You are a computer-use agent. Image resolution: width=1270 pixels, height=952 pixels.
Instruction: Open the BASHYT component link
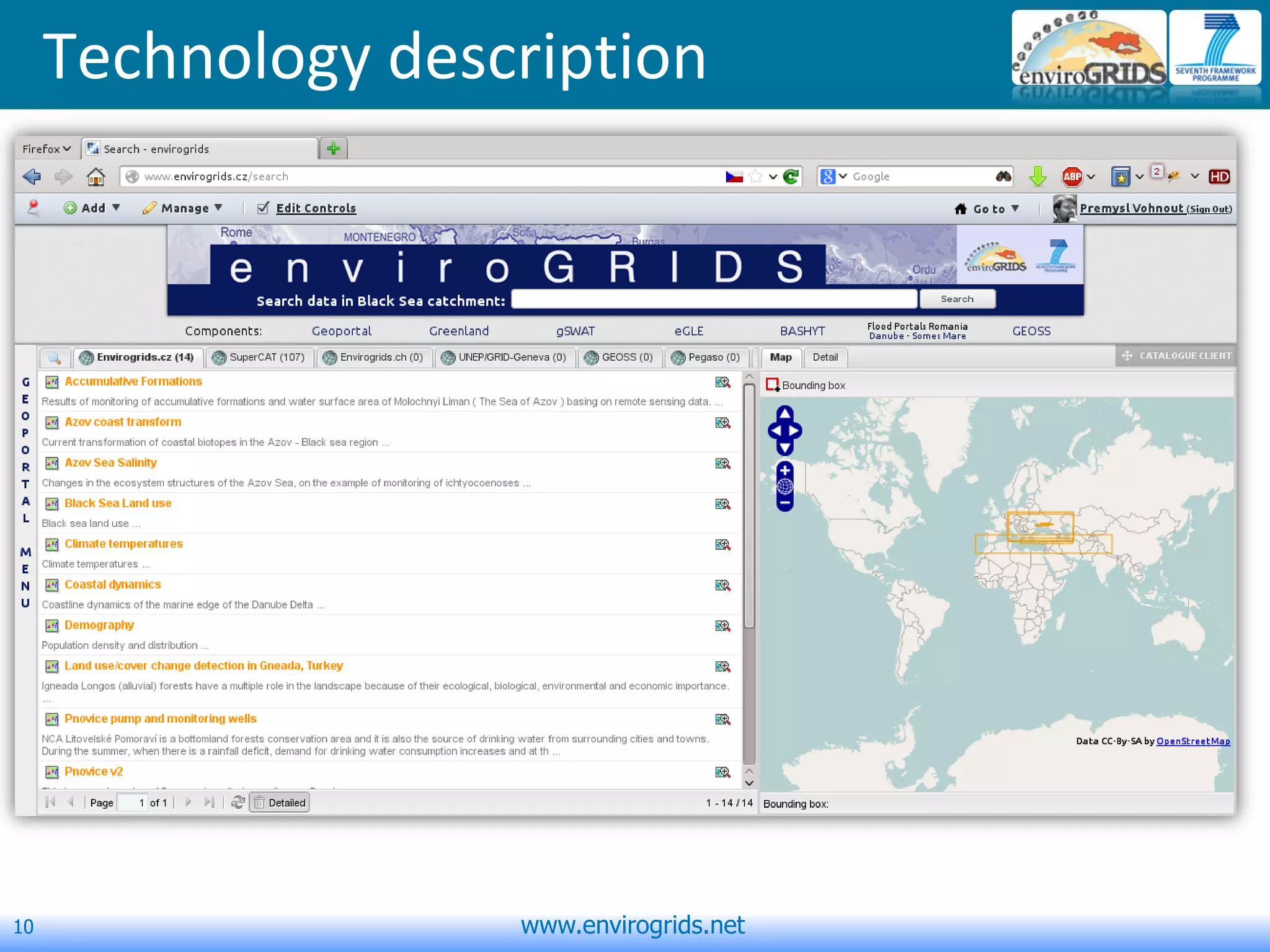click(802, 331)
